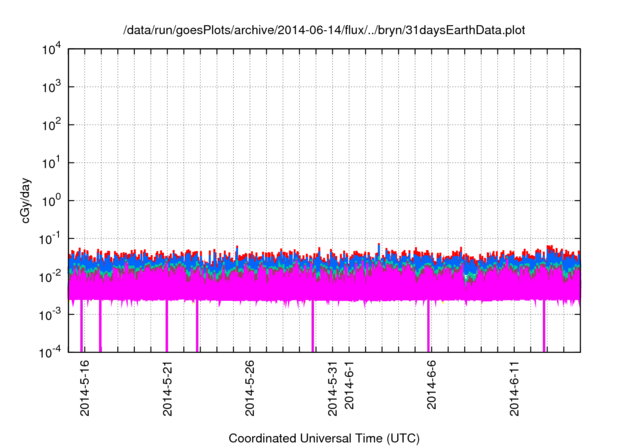
Task: Select the 2014-5-21 date label
Action: click(x=168, y=388)
